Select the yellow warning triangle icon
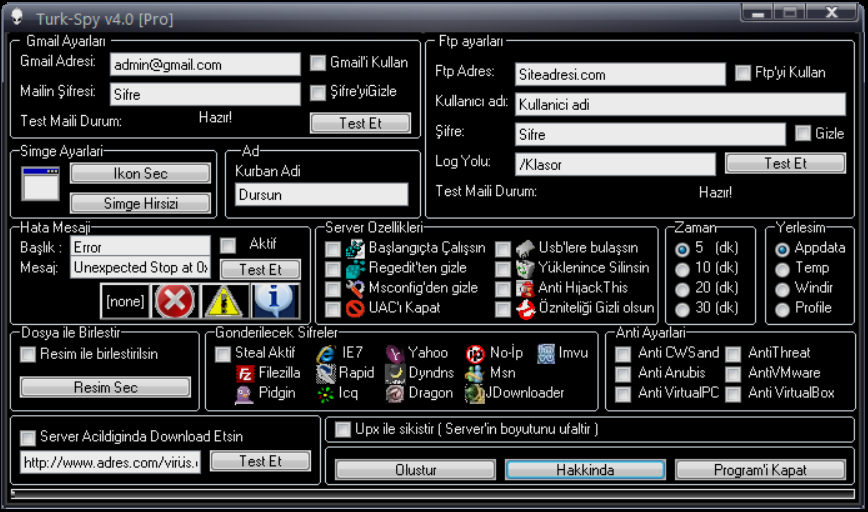 click(x=224, y=301)
